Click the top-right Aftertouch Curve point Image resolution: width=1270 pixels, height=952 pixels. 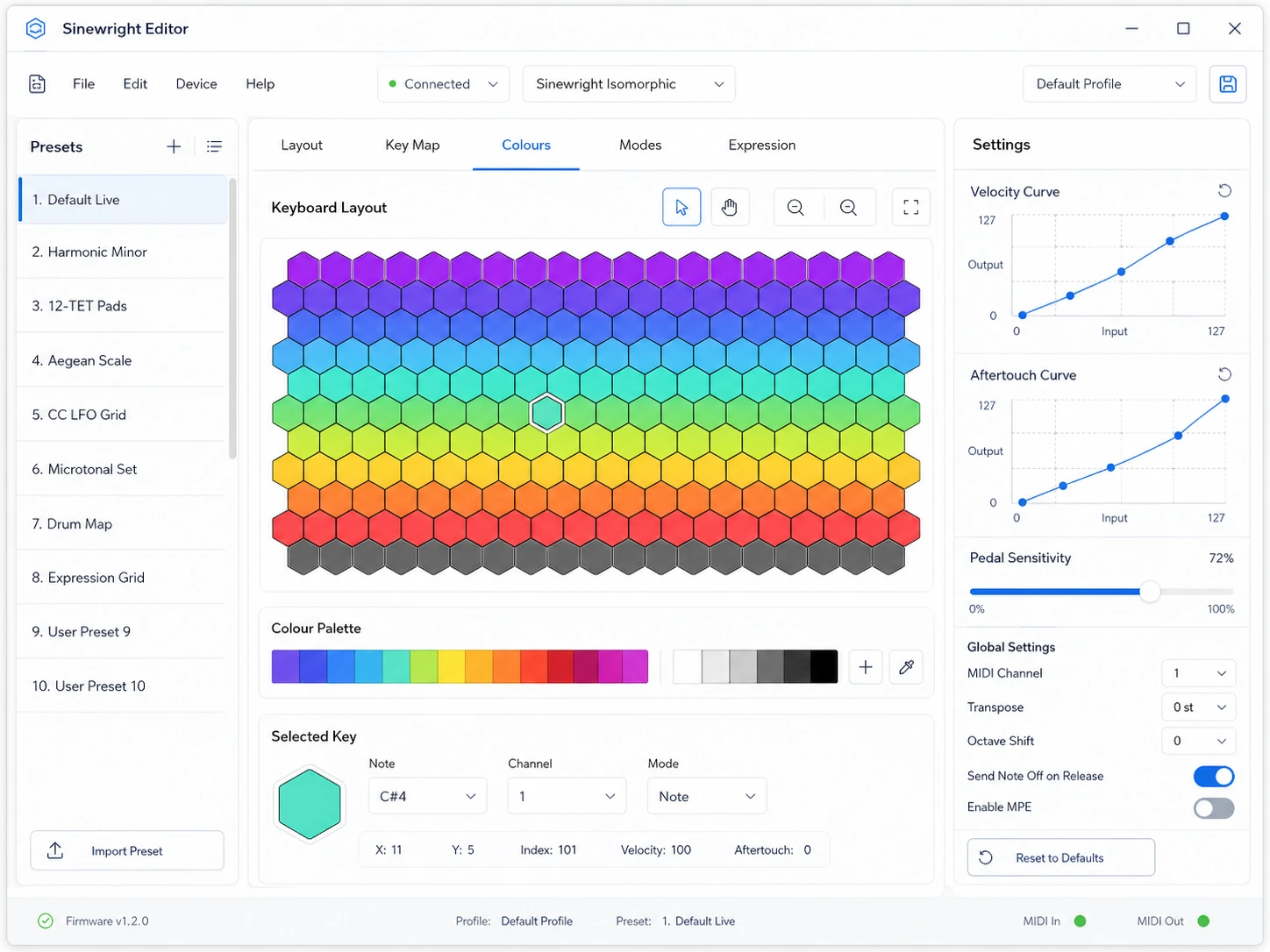pos(1225,399)
